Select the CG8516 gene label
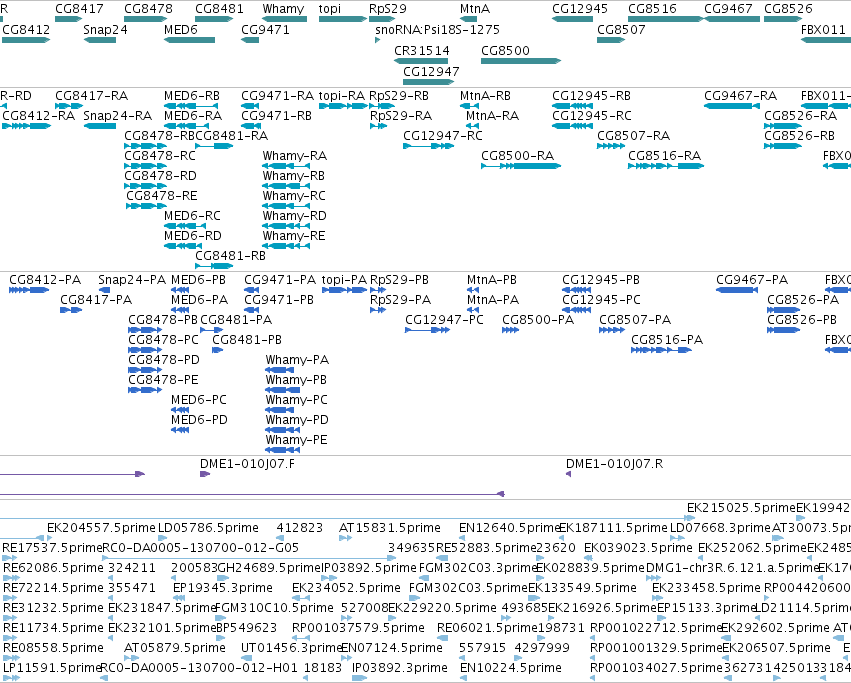Image resolution: width=851 pixels, height=683 pixels. coord(652,9)
